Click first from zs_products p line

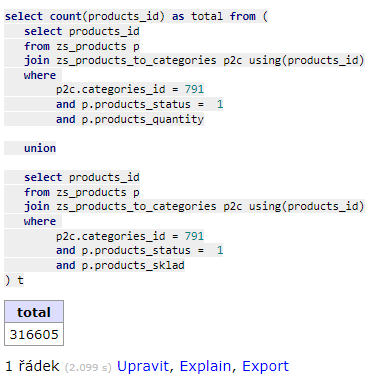tap(82, 46)
